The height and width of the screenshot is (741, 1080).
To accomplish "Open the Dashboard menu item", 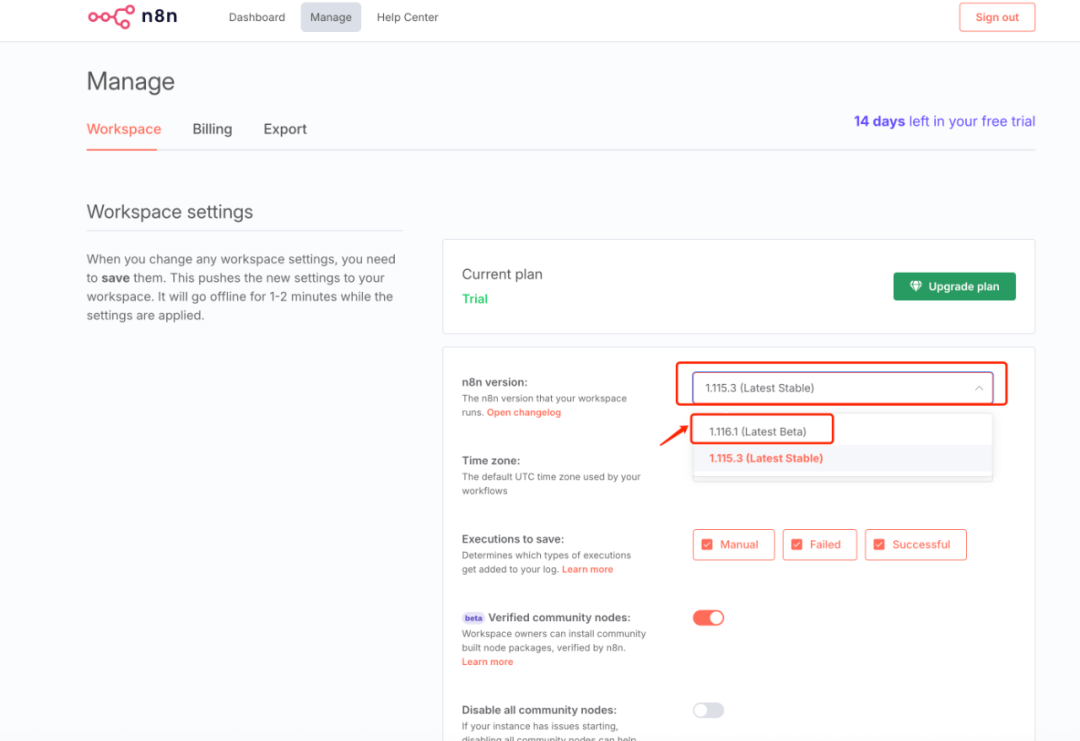I will click(x=257, y=17).
